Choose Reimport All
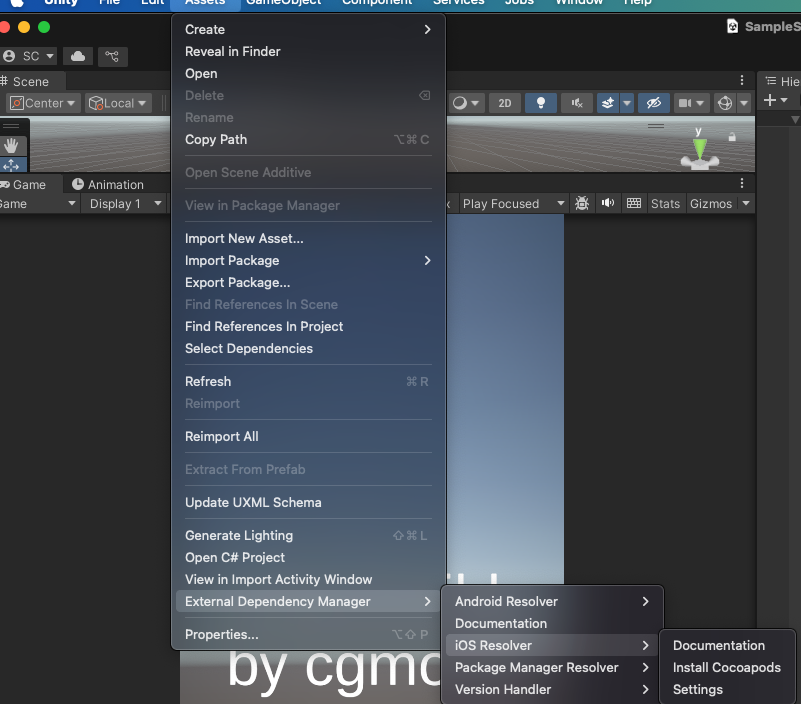Viewport: 801px width, 704px height. [308, 437]
